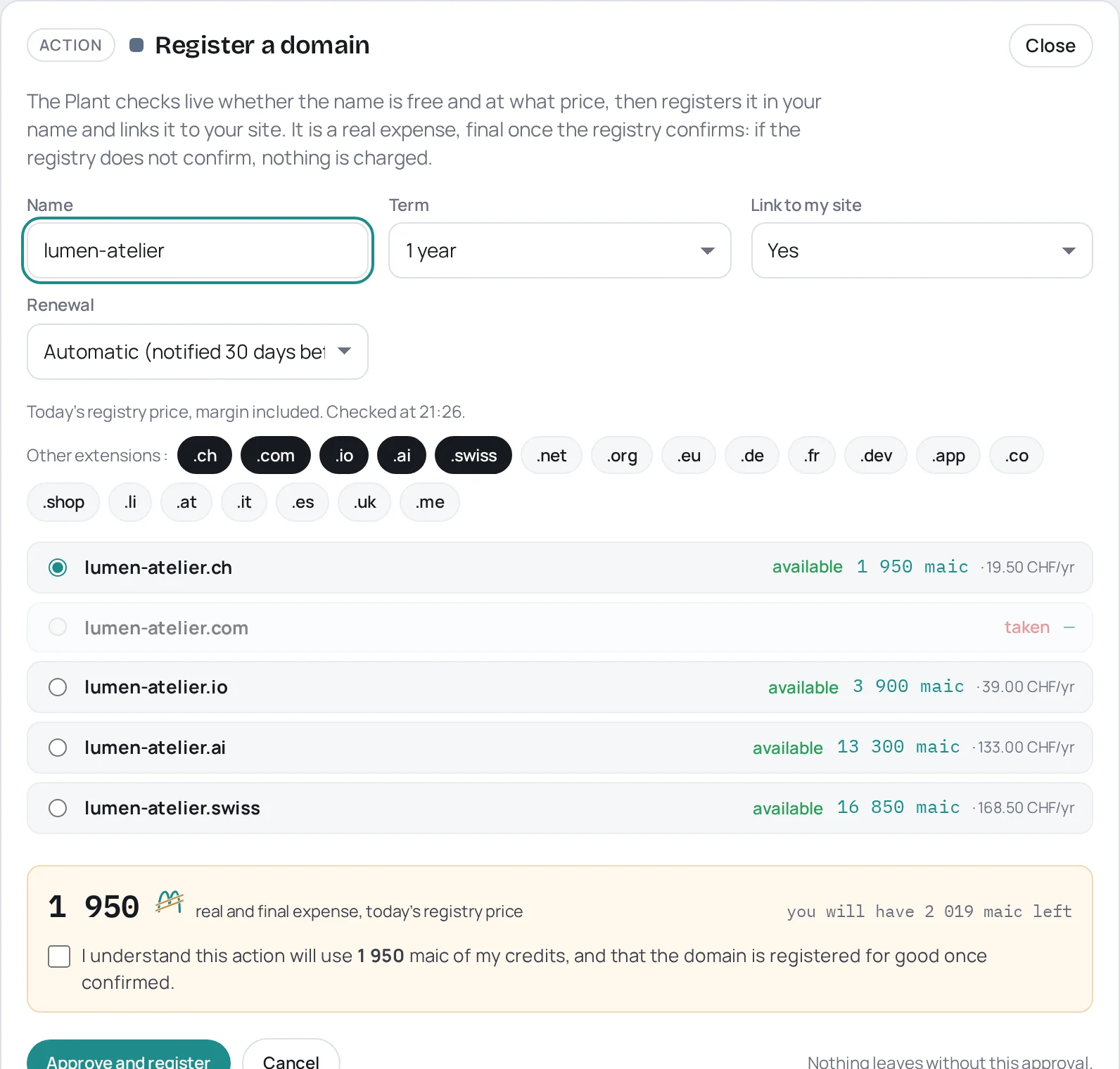Enable the .dev extension chip
This screenshot has height=1069, width=1120.
(876, 456)
